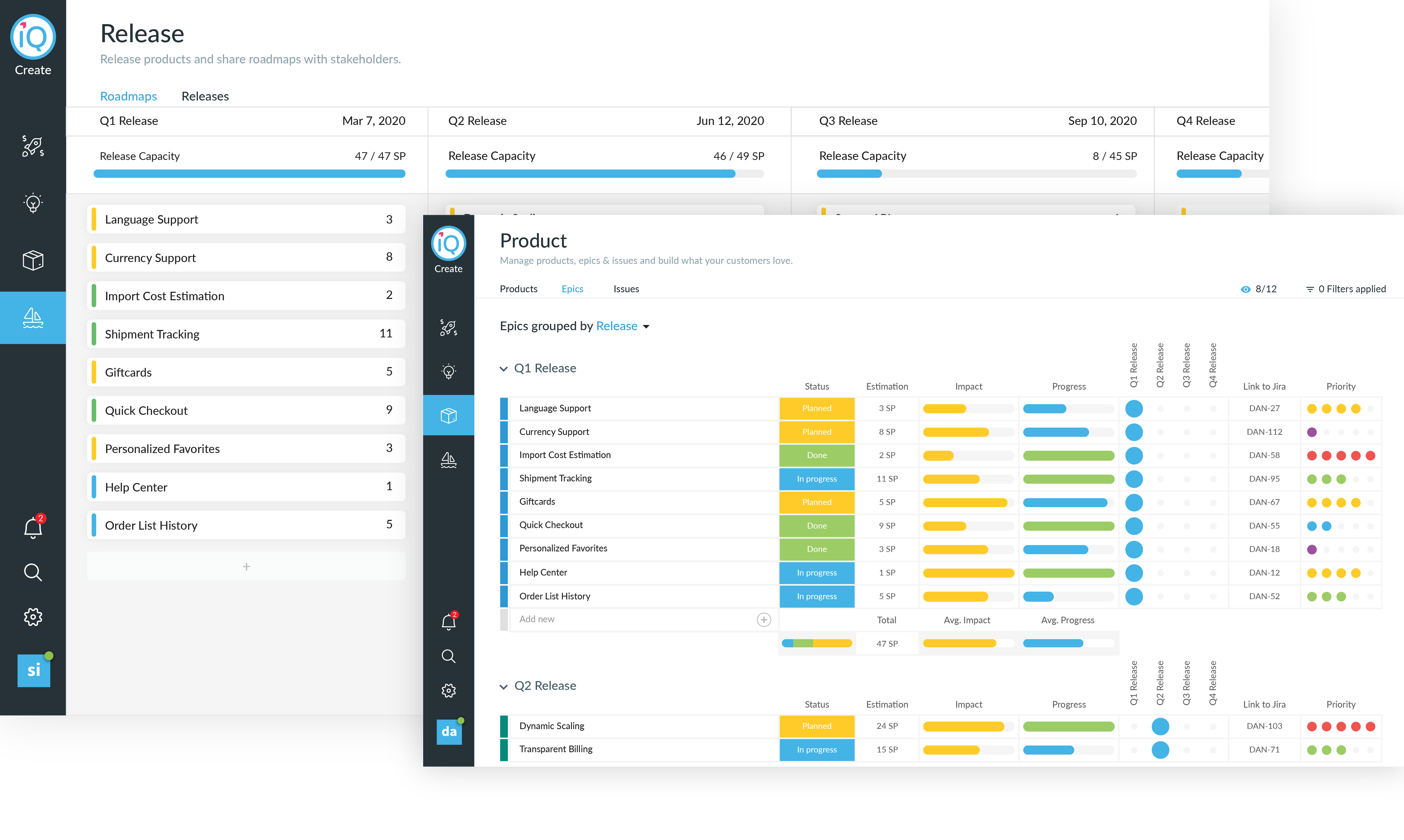The image size is (1404, 840).
Task: Adjust the Progress bar for Currency Support
Action: coord(1068,432)
